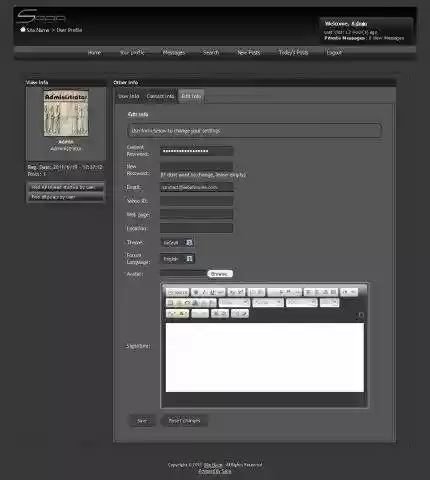Click inside the Signature text area
The height and width of the screenshot is (480, 430).
(x=265, y=357)
